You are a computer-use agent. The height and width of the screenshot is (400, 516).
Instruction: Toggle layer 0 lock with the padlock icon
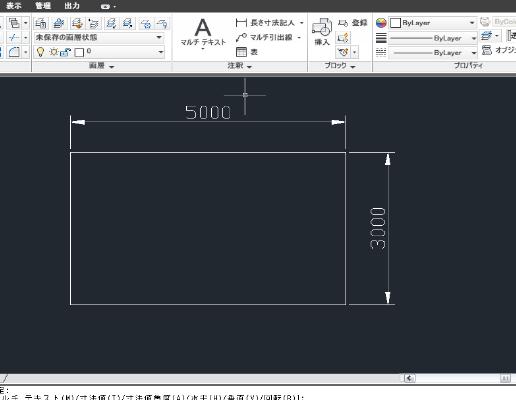[66, 52]
